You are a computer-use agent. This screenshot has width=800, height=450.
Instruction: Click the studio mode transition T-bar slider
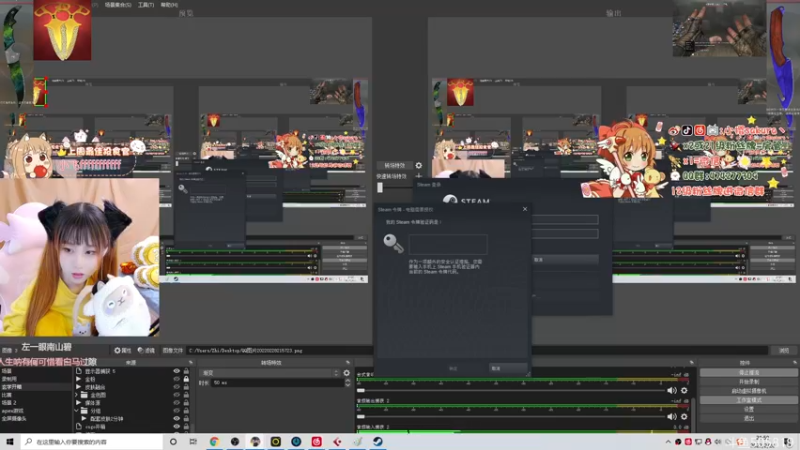pyautogui.click(x=380, y=188)
